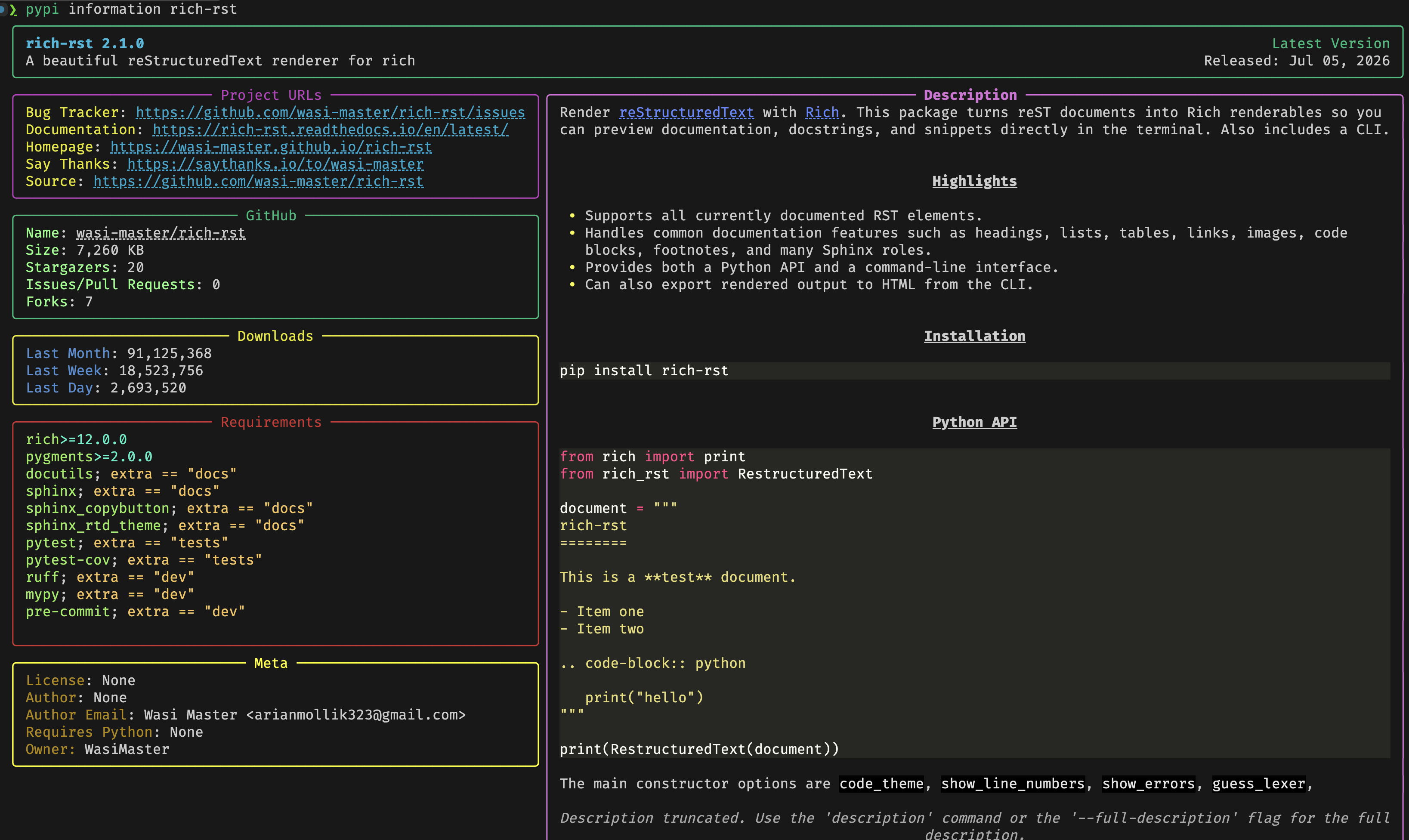Image resolution: width=1409 pixels, height=840 pixels.
Task: Click the 'License: None' row
Action: click(80, 680)
